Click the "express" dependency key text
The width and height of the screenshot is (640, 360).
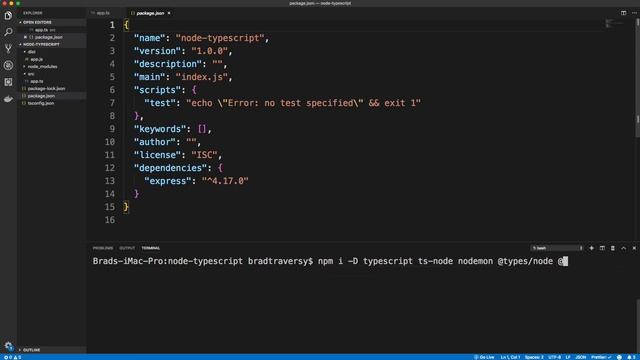point(167,181)
